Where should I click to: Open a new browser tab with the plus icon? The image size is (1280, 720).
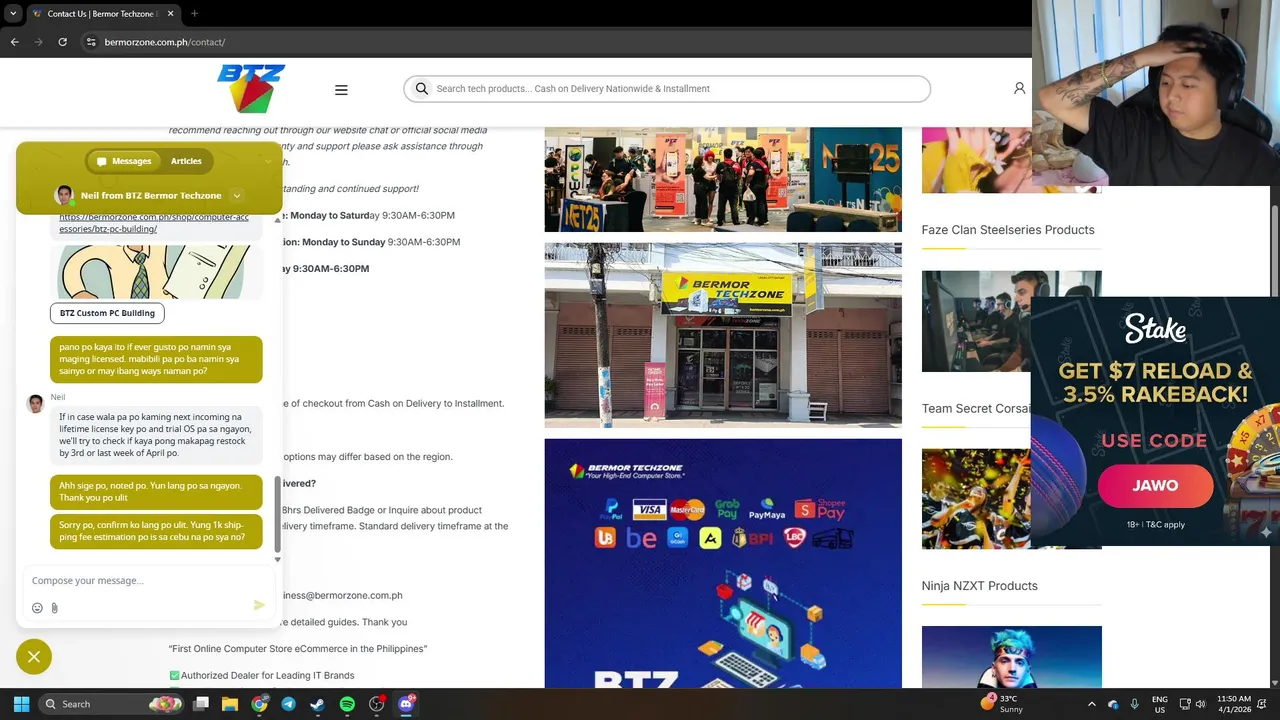tap(194, 13)
